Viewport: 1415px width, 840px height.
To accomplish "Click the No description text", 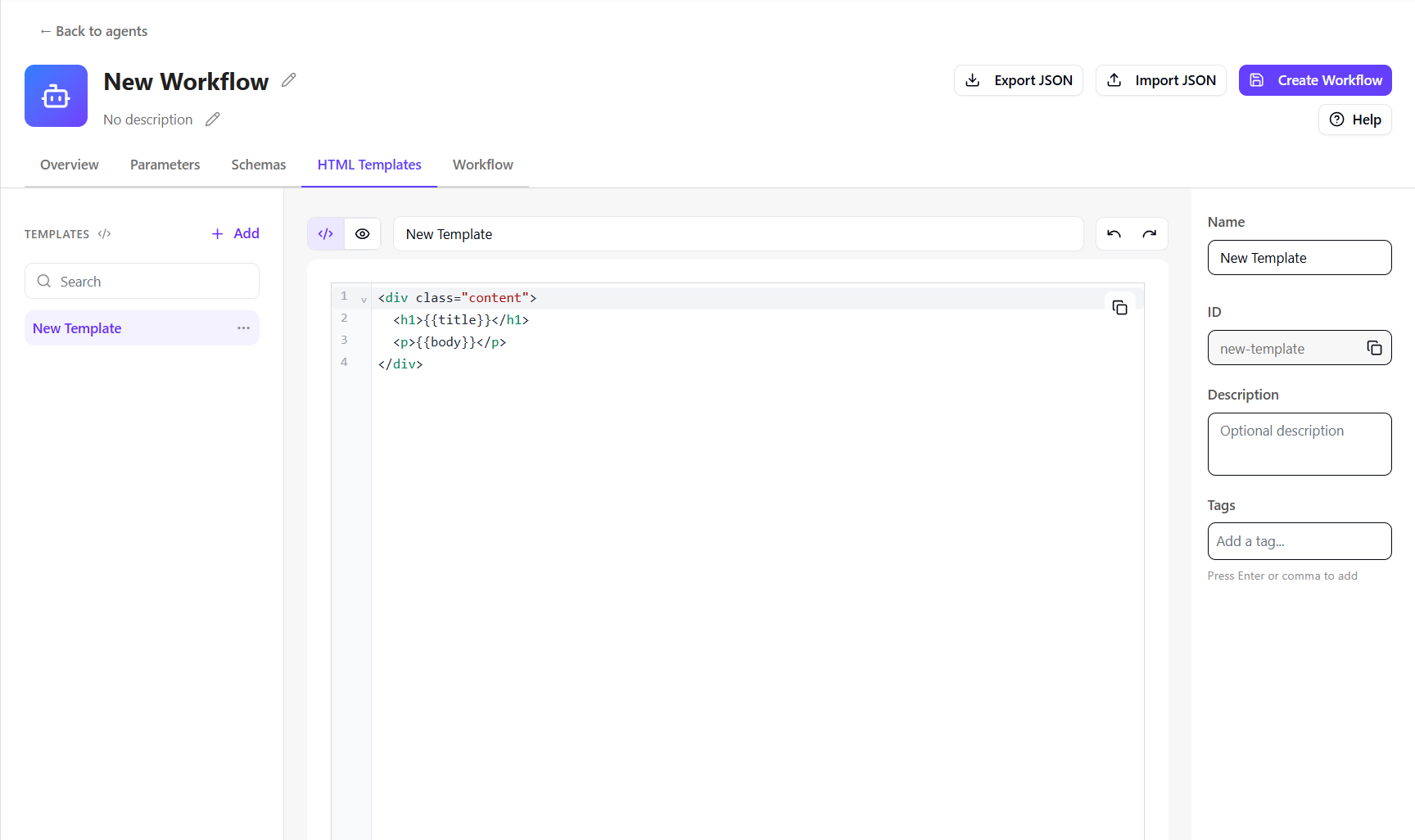I will click(148, 120).
